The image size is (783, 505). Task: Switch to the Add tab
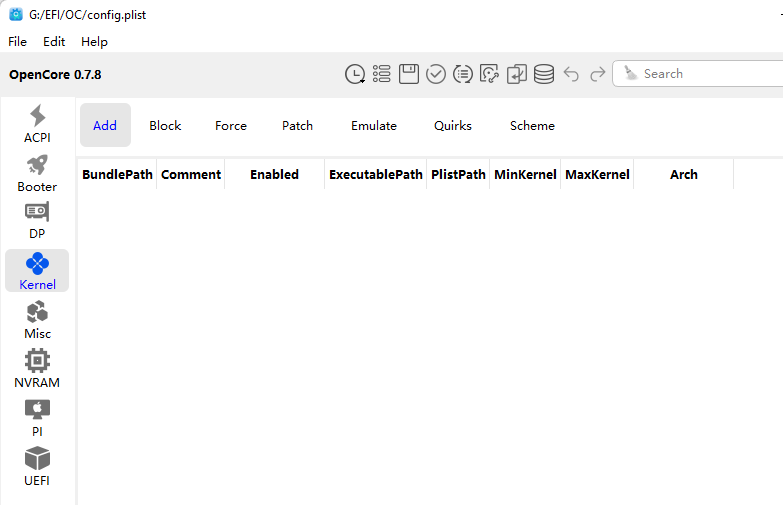coord(105,125)
